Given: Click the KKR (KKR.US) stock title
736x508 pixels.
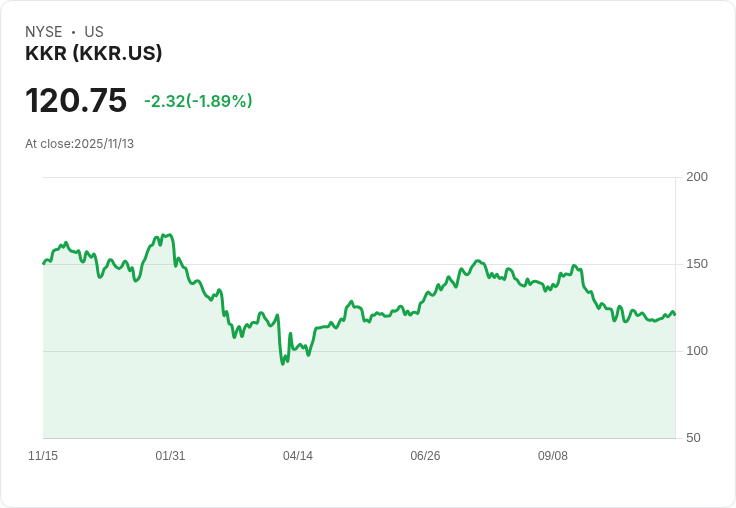Looking at the screenshot, I should (x=94, y=54).
